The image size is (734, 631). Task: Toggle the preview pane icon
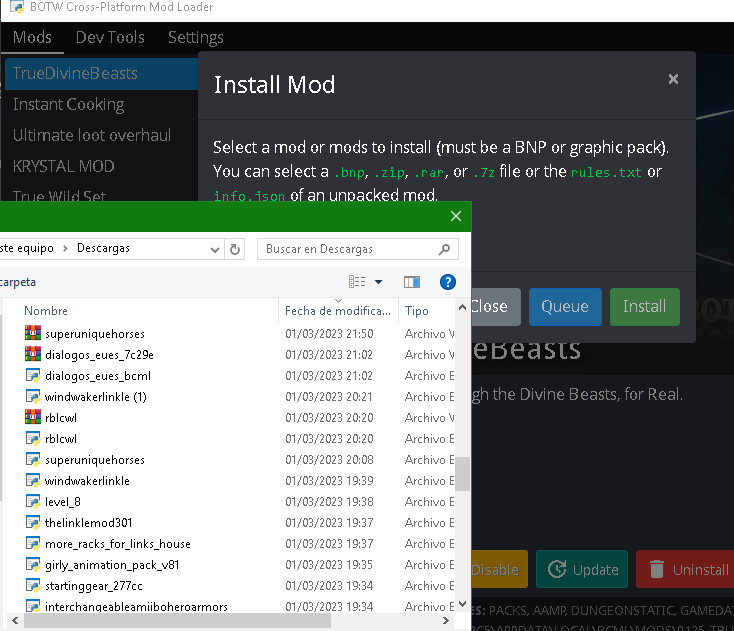coord(412,282)
